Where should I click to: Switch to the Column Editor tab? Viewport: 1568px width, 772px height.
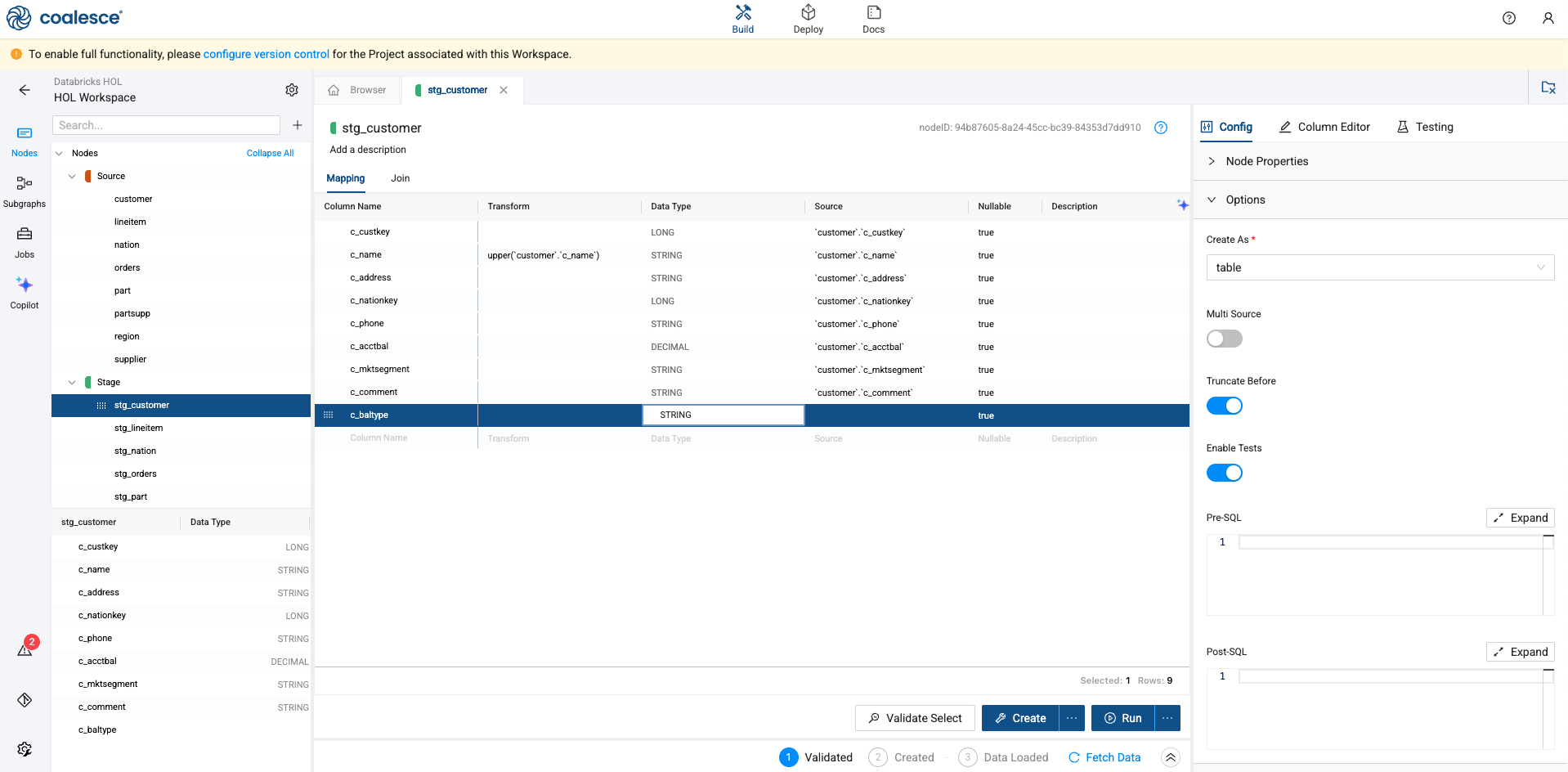[1324, 127]
